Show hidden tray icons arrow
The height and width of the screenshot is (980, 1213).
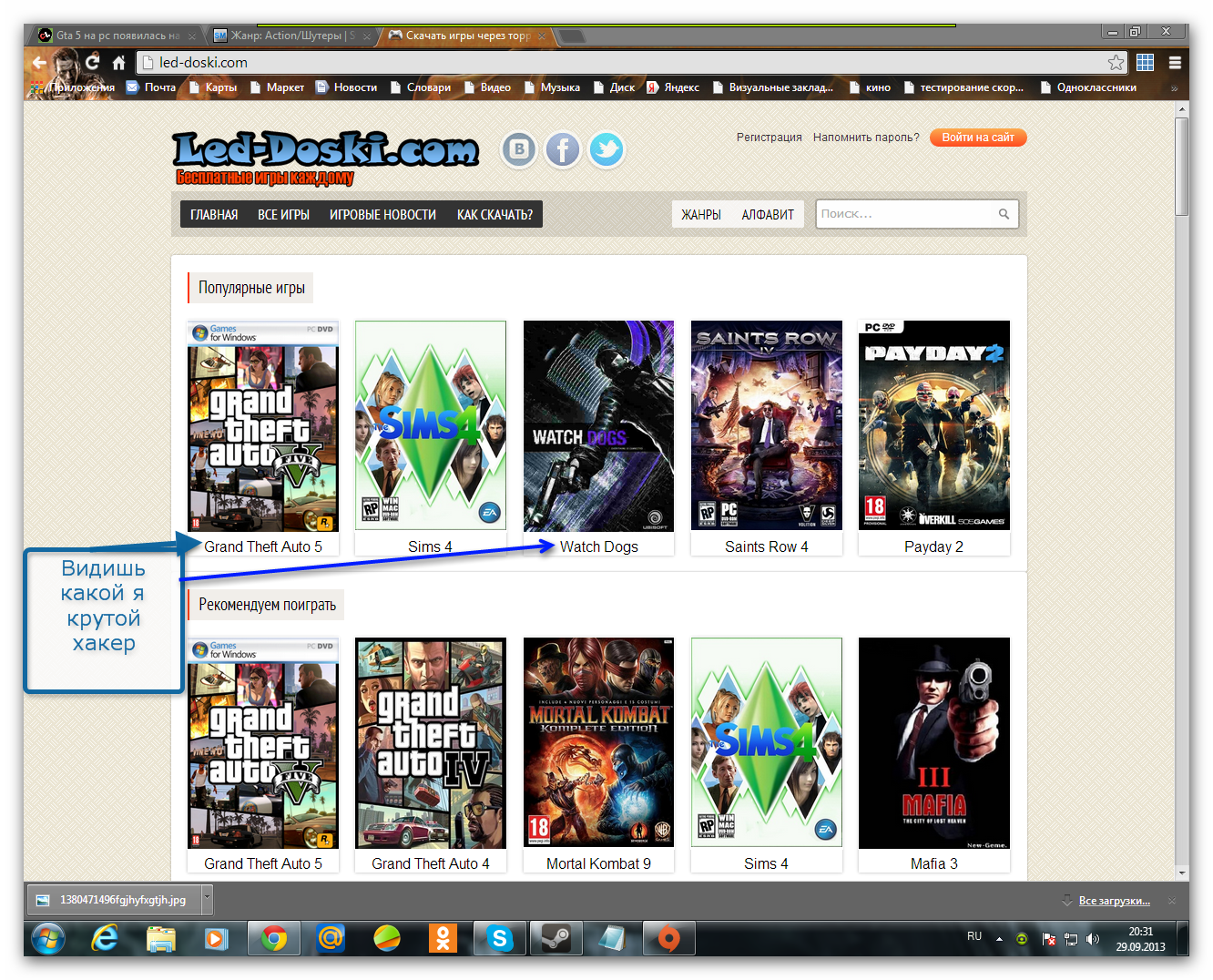(999, 939)
